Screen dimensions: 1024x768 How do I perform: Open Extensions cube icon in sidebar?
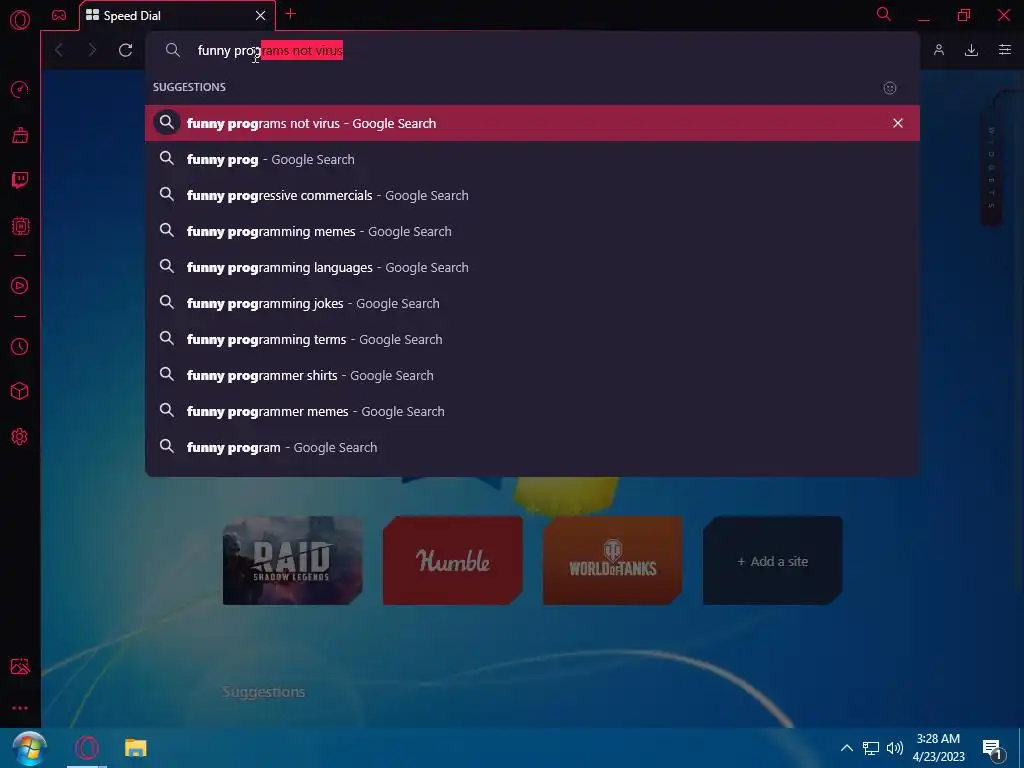(20, 391)
